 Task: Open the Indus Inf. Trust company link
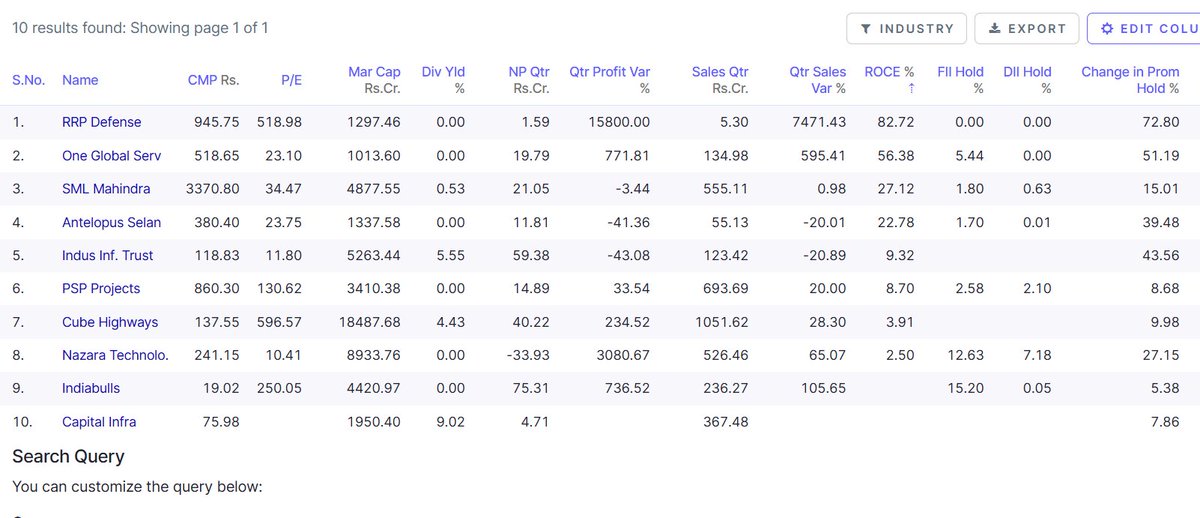108,255
